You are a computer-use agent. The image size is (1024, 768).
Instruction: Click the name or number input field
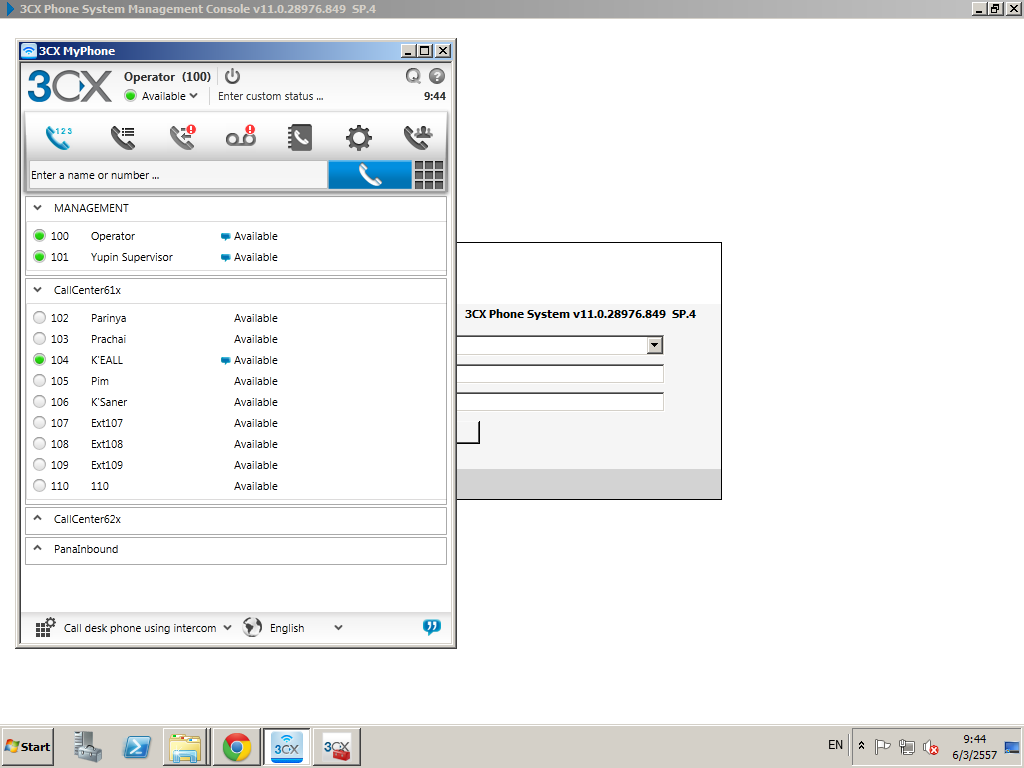tap(178, 175)
